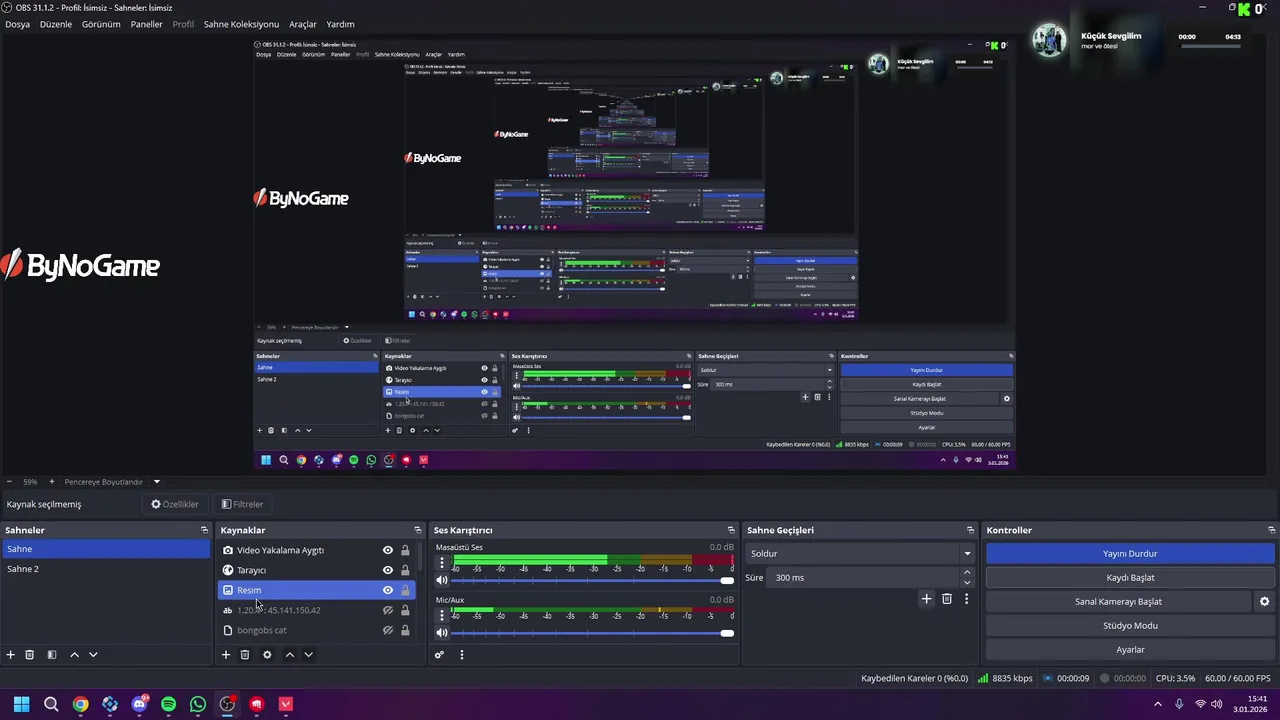The width and height of the screenshot is (1280, 720).
Task: Open Ayarlar settings button
Action: click(x=1130, y=650)
